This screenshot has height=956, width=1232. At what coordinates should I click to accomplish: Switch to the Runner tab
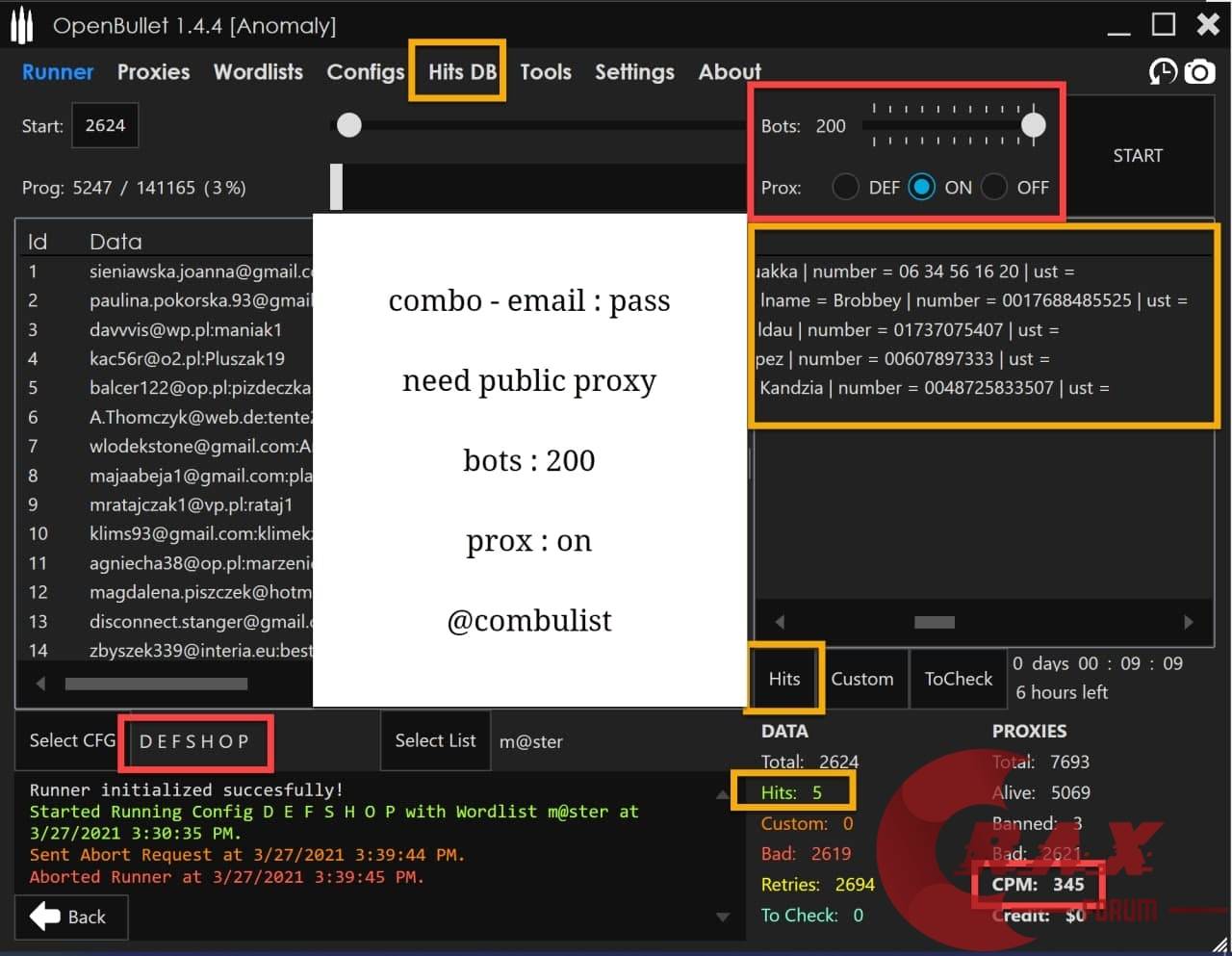[x=58, y=72]
